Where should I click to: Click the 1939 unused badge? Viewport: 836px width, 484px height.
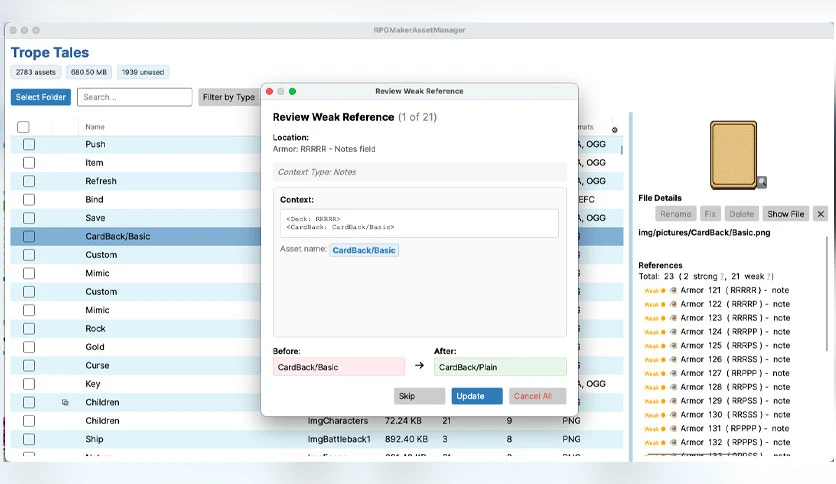[x=143, y=72]
